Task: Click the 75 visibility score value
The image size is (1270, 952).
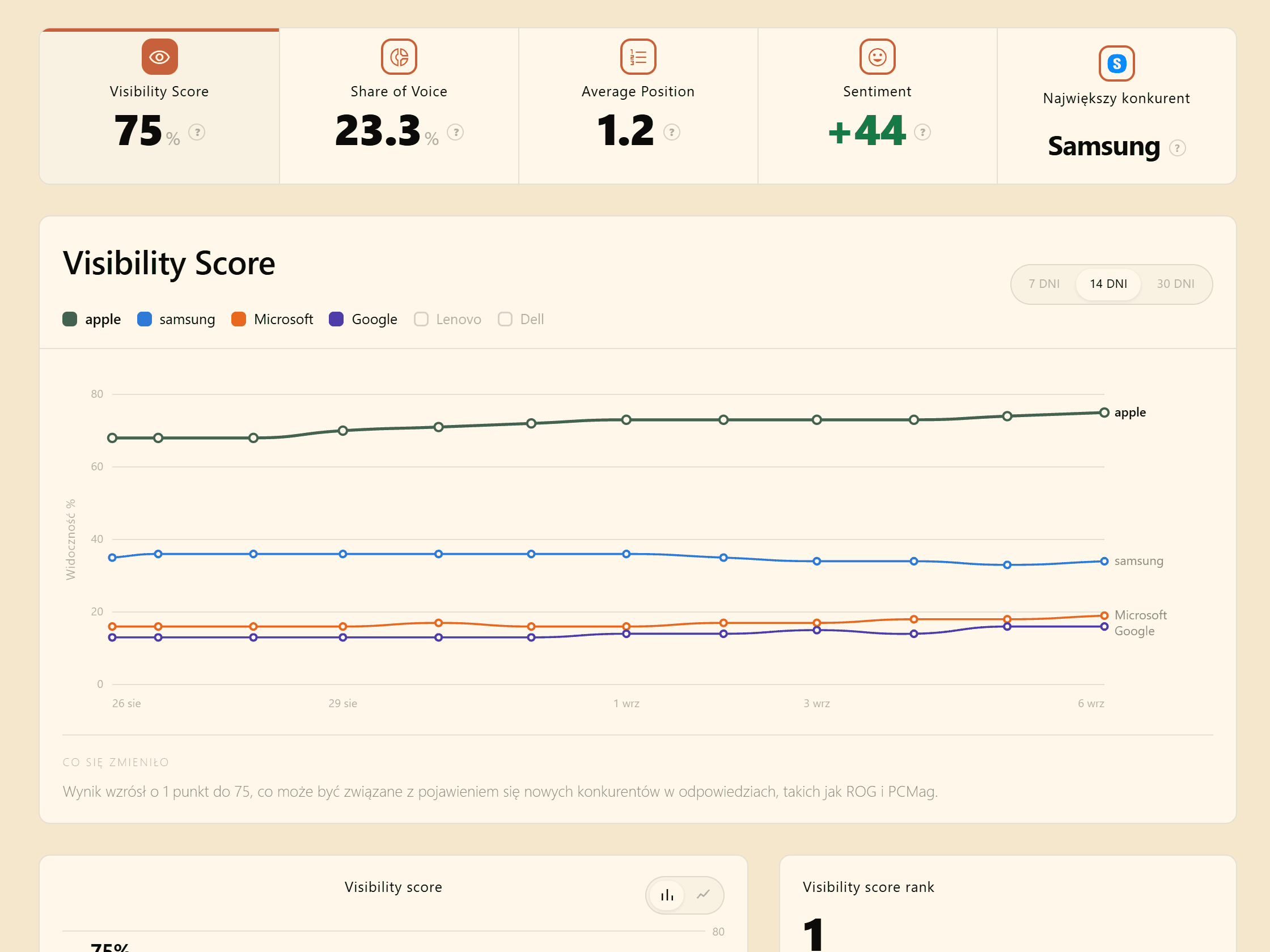Action: [138, 131]
